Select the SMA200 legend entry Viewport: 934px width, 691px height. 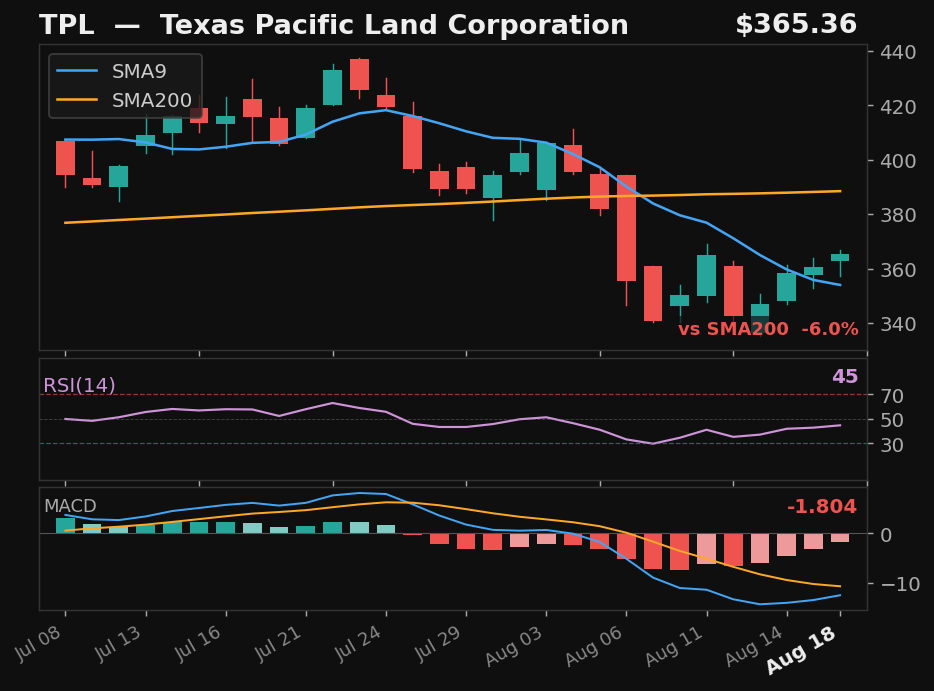pyautogui.click(x=124, y=100)
